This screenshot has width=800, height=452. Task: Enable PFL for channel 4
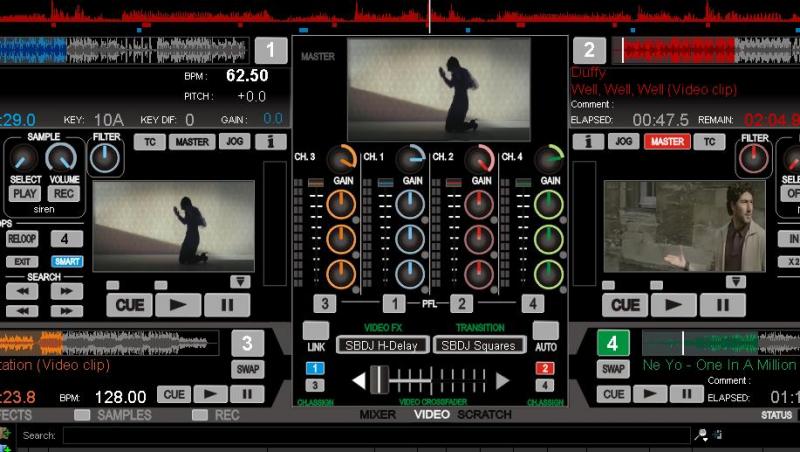click(x=533, y=304)
